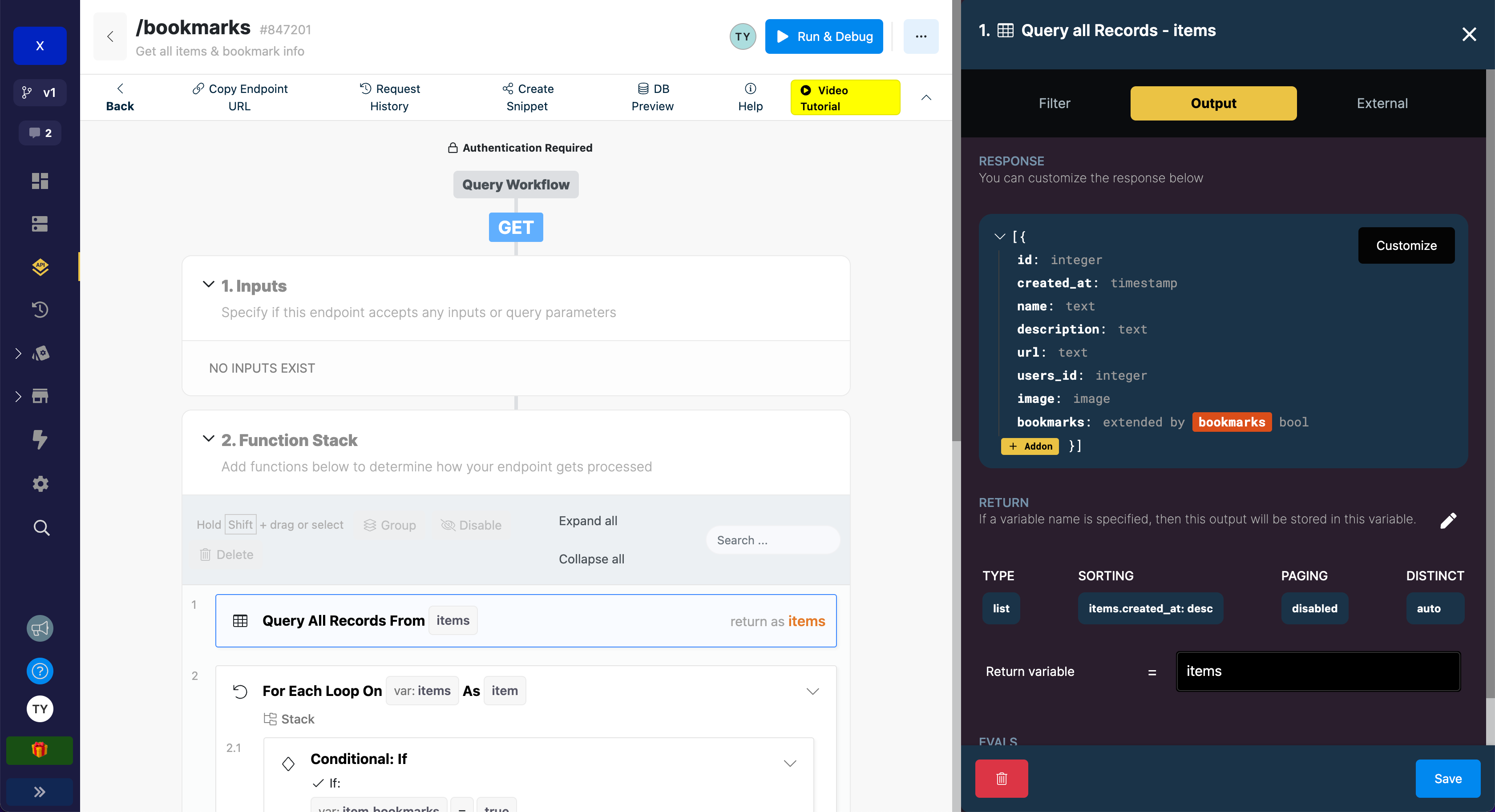Click Expand all in function stack

pos(588,521)
